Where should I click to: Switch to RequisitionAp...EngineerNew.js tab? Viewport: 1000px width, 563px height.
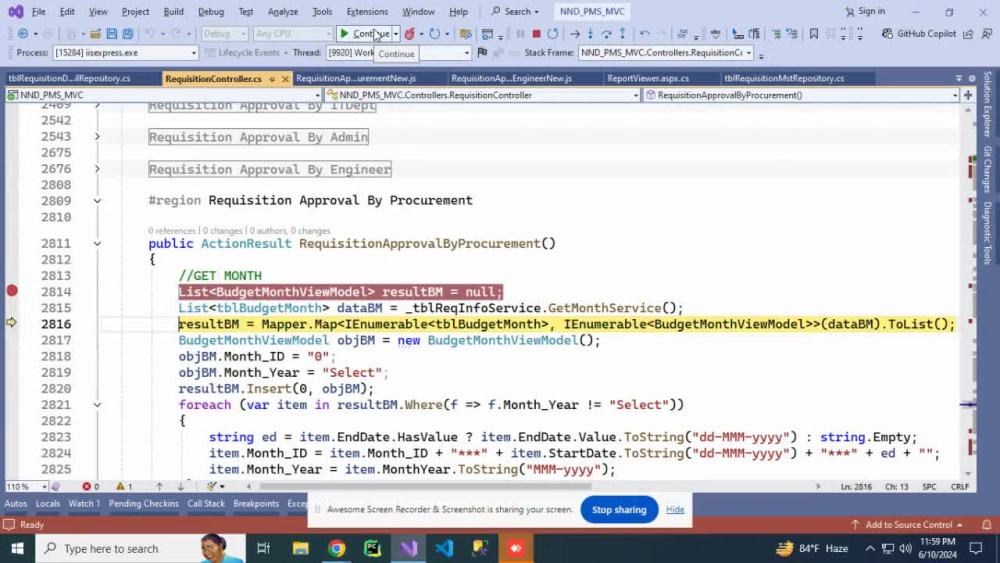point(511,78)
